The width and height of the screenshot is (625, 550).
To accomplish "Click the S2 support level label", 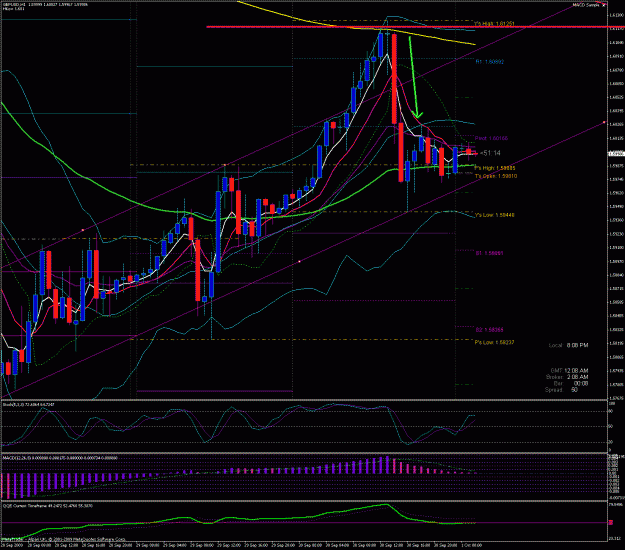I will (x=489, y=330).
